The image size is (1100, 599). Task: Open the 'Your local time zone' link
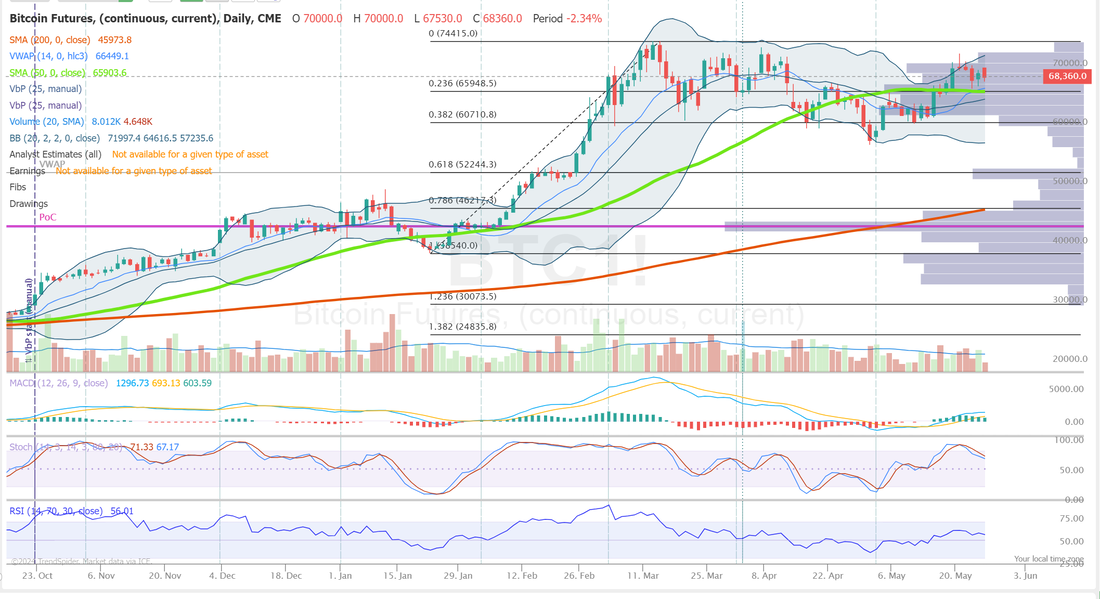coord(1048,559)
